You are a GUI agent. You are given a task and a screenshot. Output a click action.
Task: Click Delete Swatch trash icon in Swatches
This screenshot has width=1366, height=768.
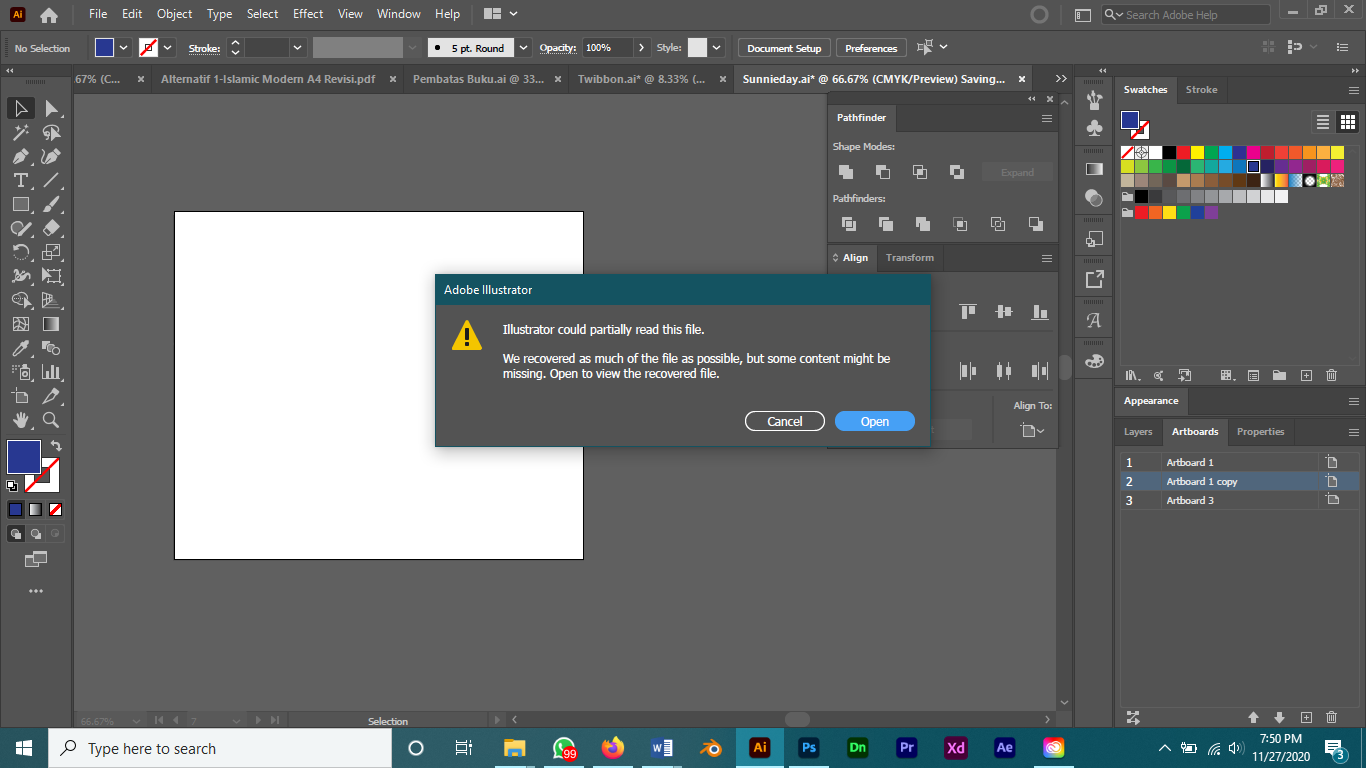(x=1331, y=376)
